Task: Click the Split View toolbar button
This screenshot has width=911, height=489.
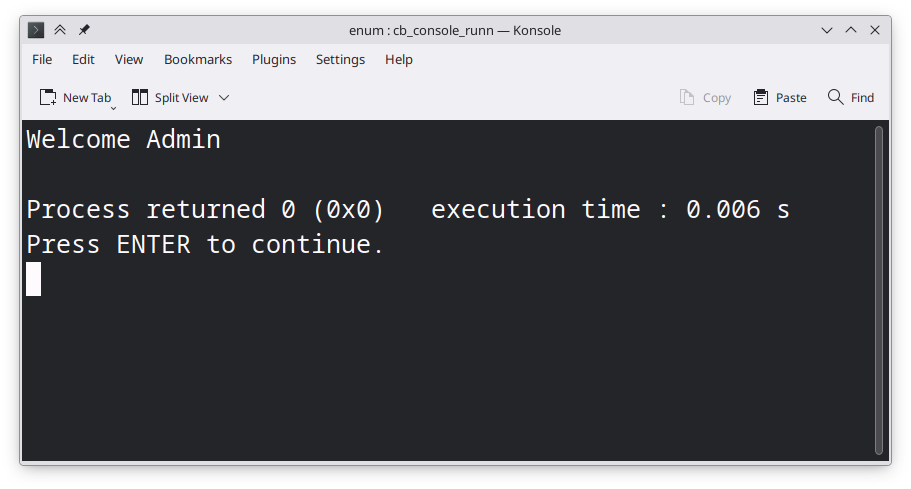Action: click(170, 97)
